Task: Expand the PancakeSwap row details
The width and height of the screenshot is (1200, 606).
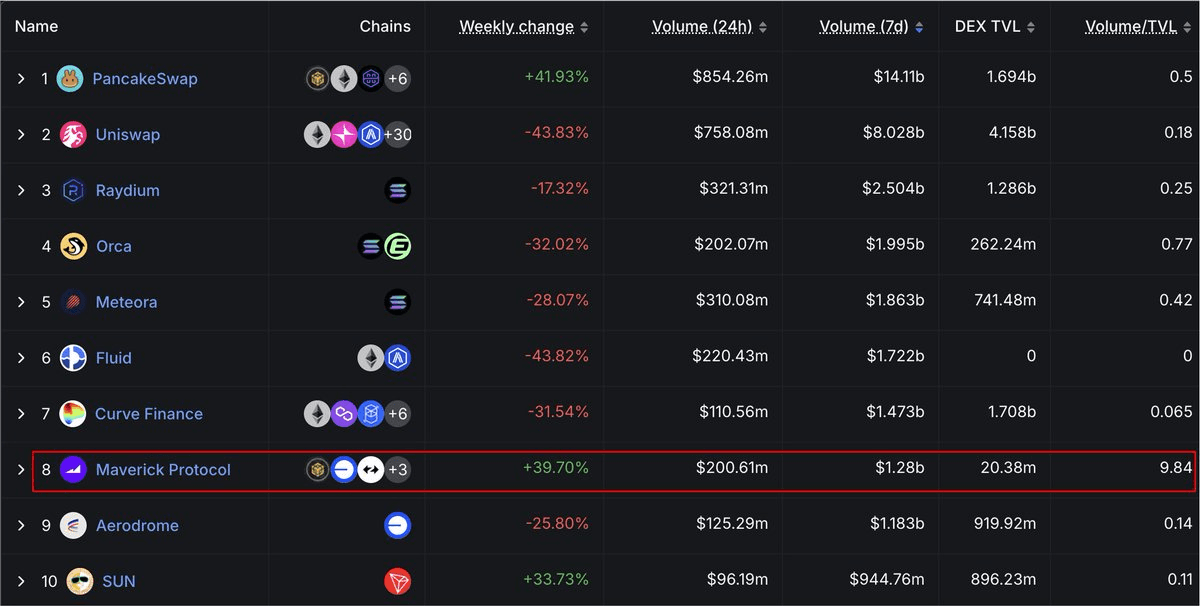Action: 23,77
